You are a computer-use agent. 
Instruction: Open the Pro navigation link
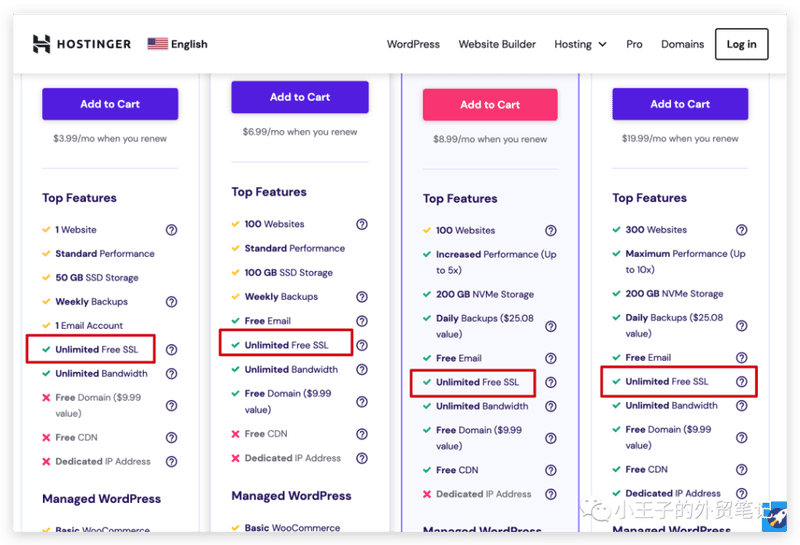pyautogui.click(x=634, y=44)
